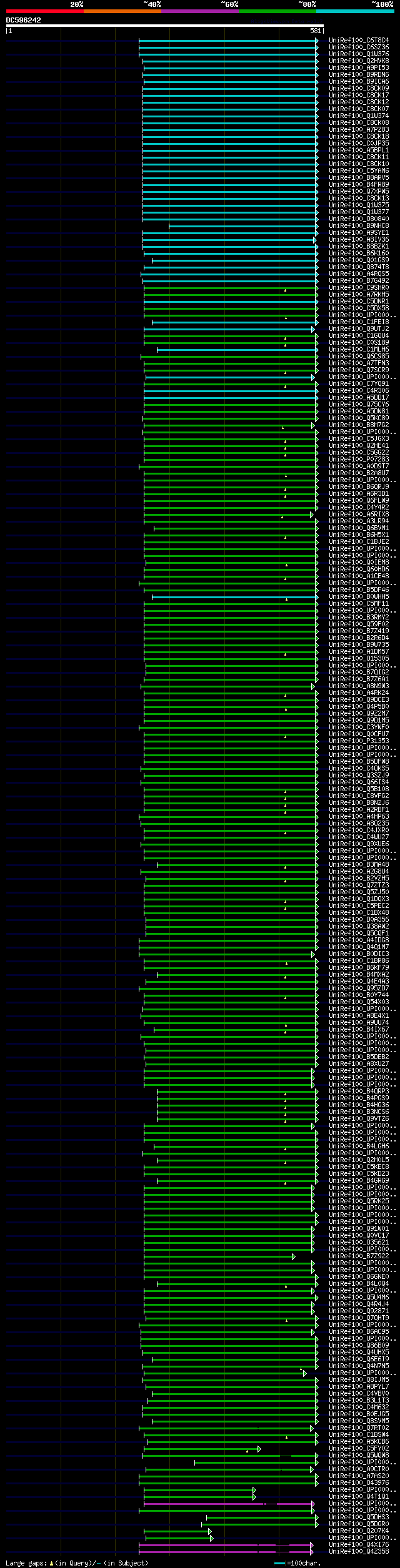Open hit UniRef100_A9PI53
400x1568 pixels.
pyautogui.click(x=359, y=67)
